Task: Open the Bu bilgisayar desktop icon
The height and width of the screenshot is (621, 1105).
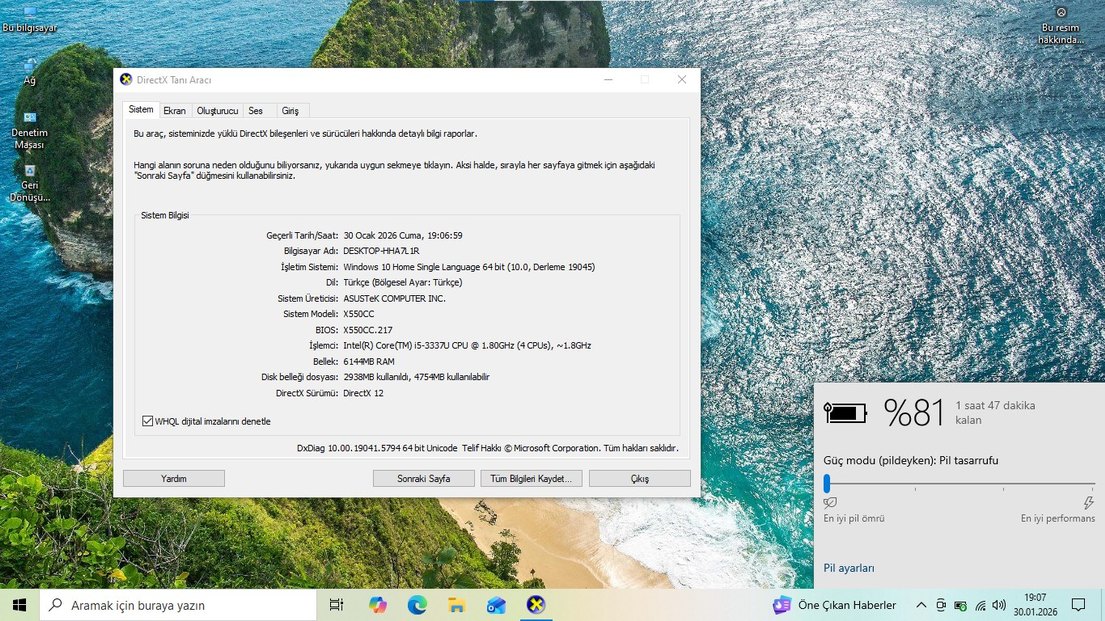Action: tap(30, 14)
